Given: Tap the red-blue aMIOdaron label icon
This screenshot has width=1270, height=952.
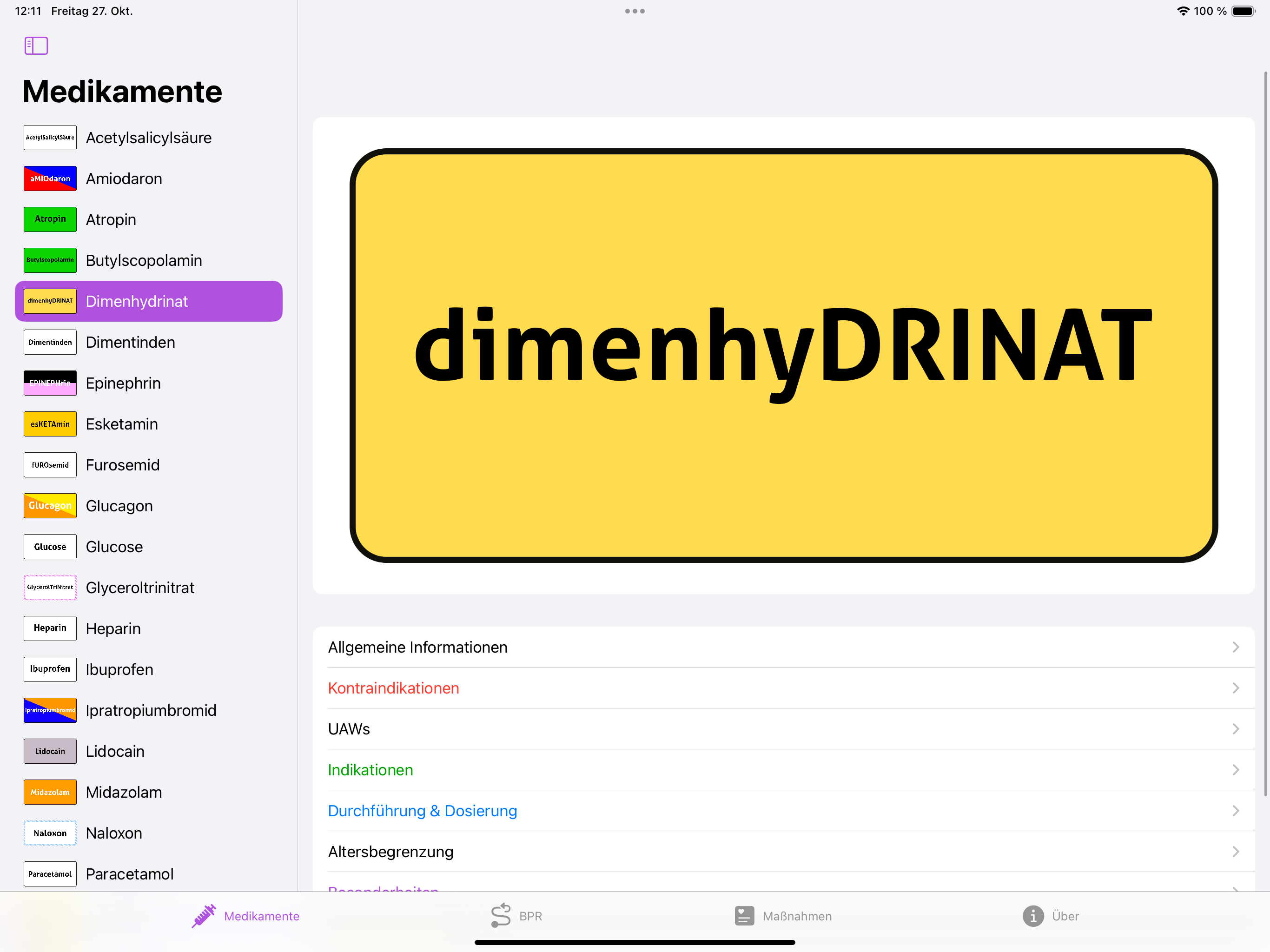Looking at the screenshot, I should tap(50, 178).
